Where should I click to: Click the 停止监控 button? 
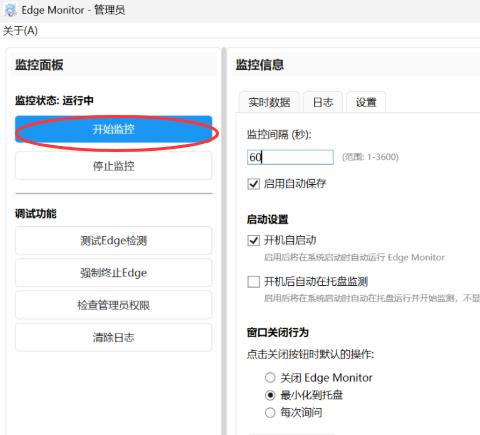pyautogui.click(x=113, y=166)
